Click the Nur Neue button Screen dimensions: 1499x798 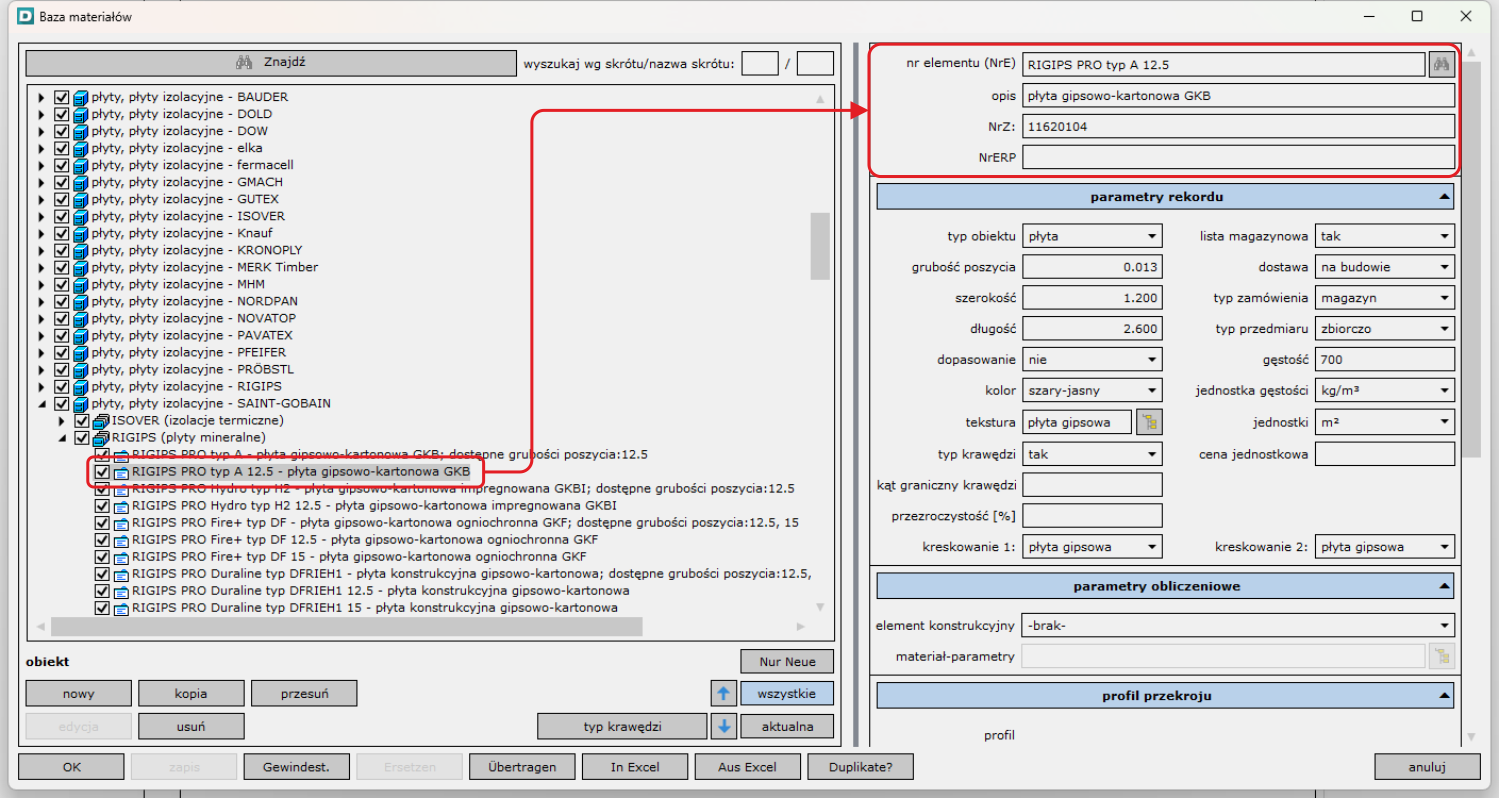[787, 661]
